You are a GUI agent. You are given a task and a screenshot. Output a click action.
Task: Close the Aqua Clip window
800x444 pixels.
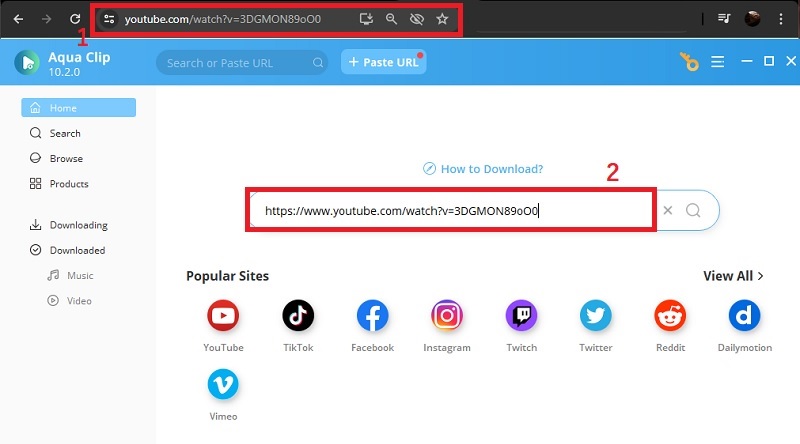click(x=791, y=61)
